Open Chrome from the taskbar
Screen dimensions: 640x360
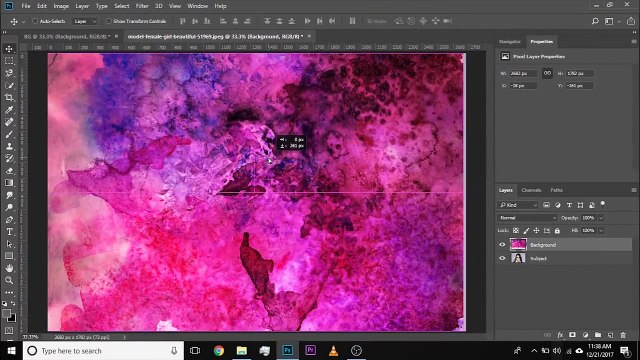(219, 351)
